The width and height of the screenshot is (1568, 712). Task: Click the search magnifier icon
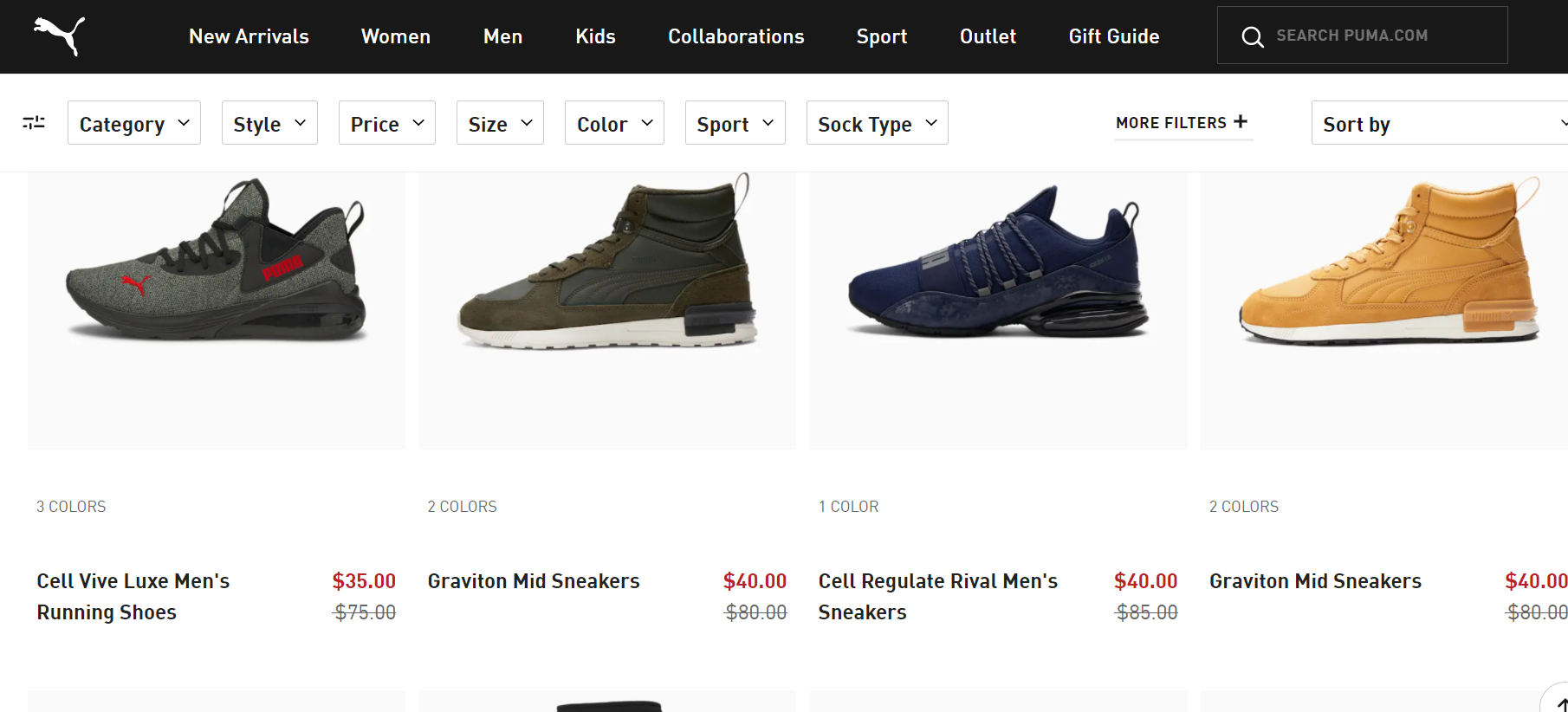pos(1252,36)
